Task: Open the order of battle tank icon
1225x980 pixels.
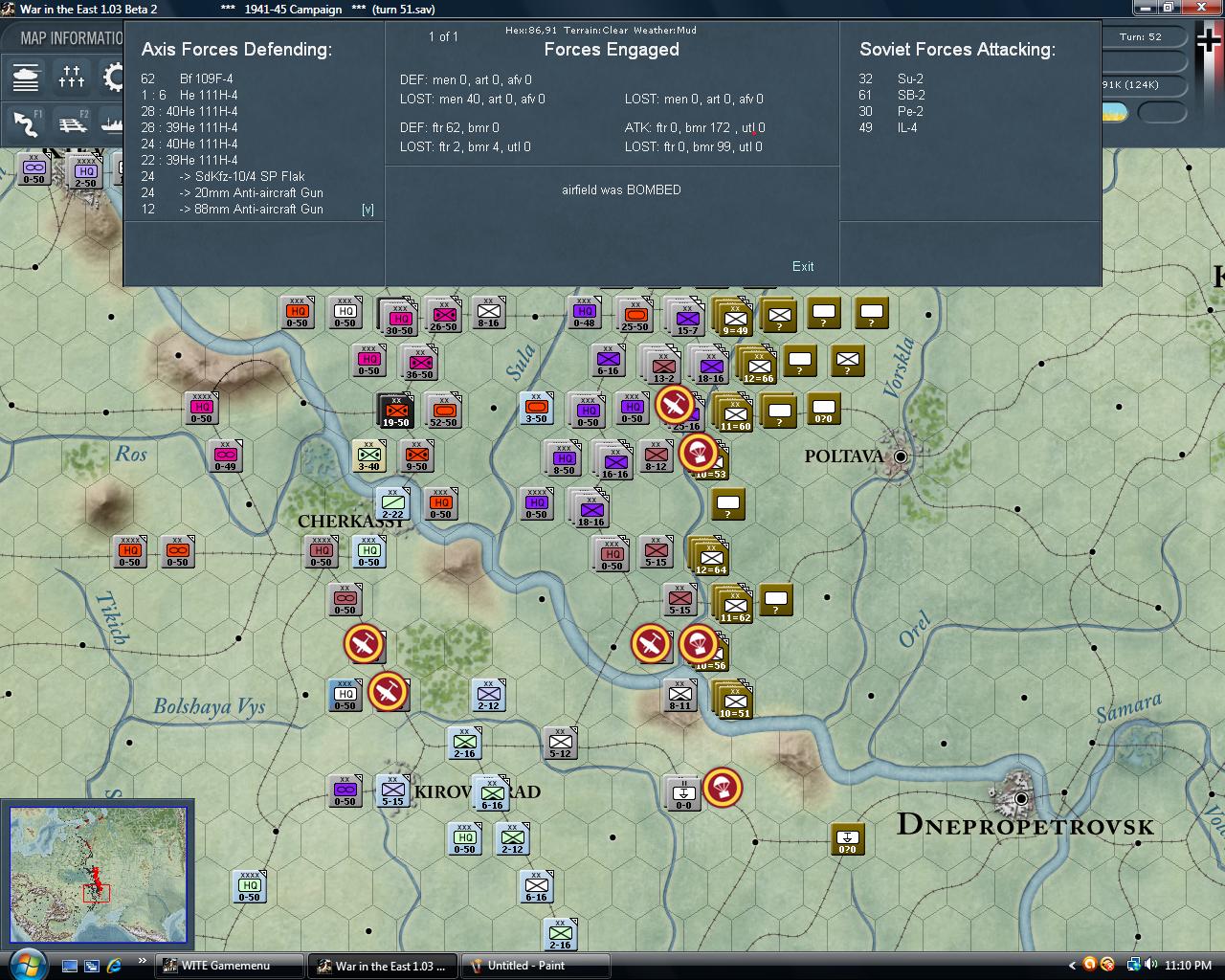Action: pyautogui.click(x=26, y=77)
